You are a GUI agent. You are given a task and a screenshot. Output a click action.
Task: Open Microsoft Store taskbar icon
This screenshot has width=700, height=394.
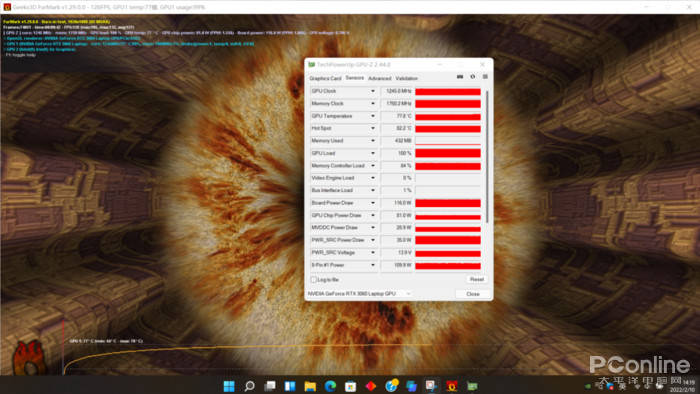[350, 386]
